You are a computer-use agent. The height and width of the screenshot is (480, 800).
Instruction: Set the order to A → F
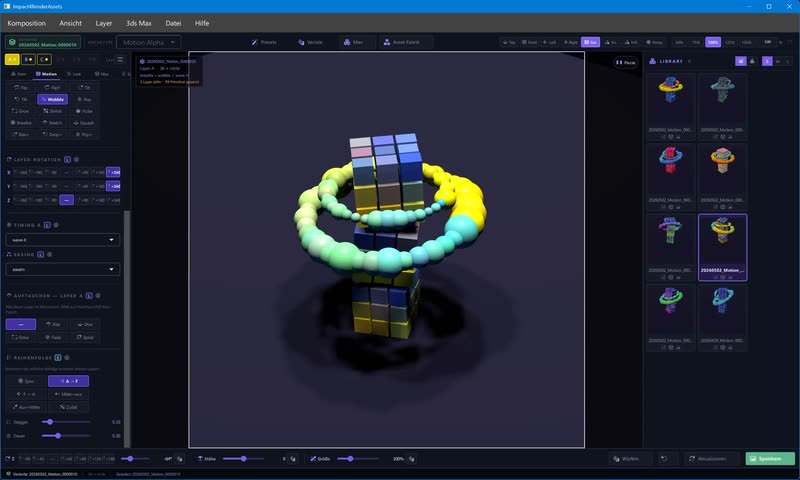pos(68,381)
